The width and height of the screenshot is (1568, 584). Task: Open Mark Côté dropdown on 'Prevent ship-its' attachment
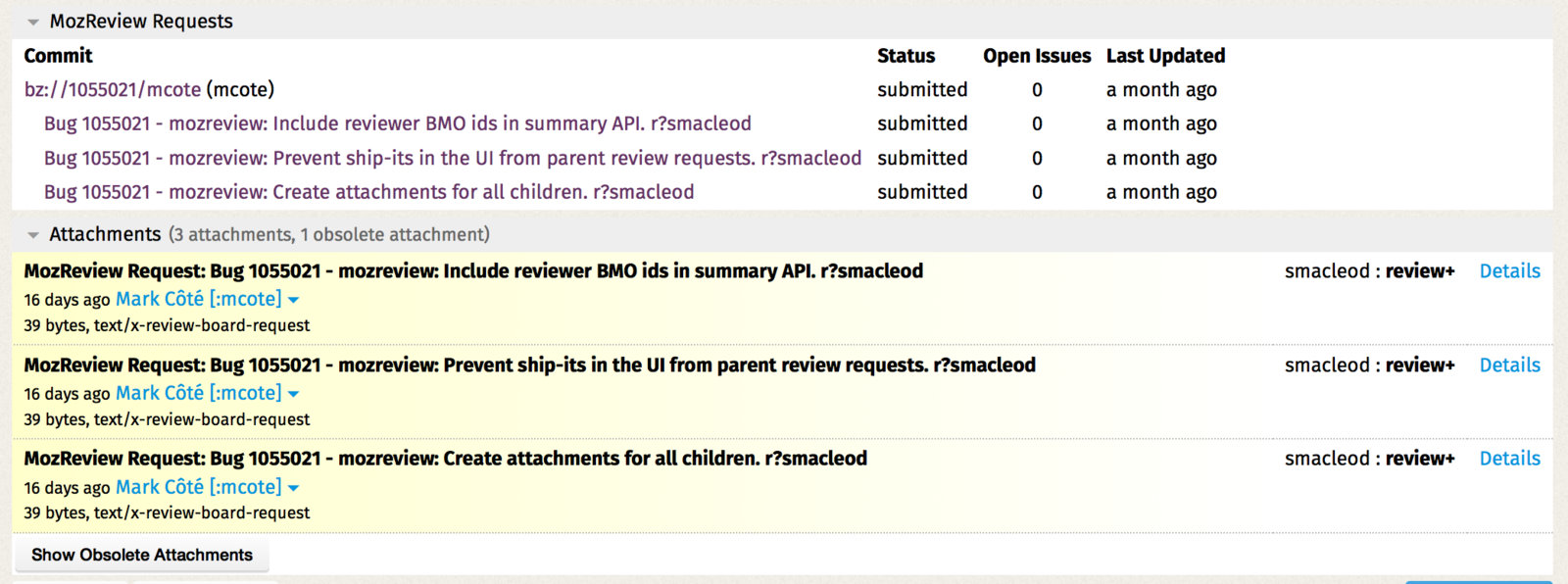pos(293,394)
